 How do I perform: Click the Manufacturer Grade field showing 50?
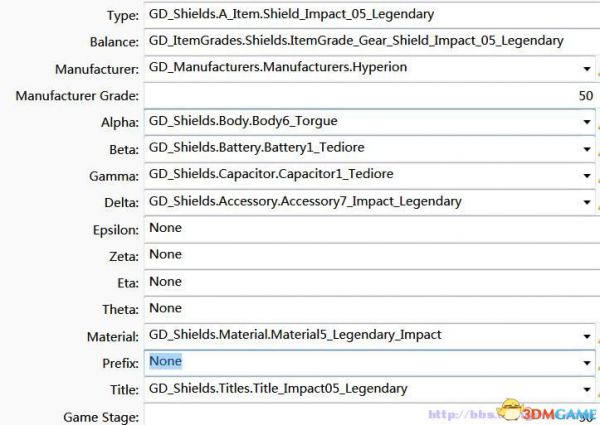point(370,95)
